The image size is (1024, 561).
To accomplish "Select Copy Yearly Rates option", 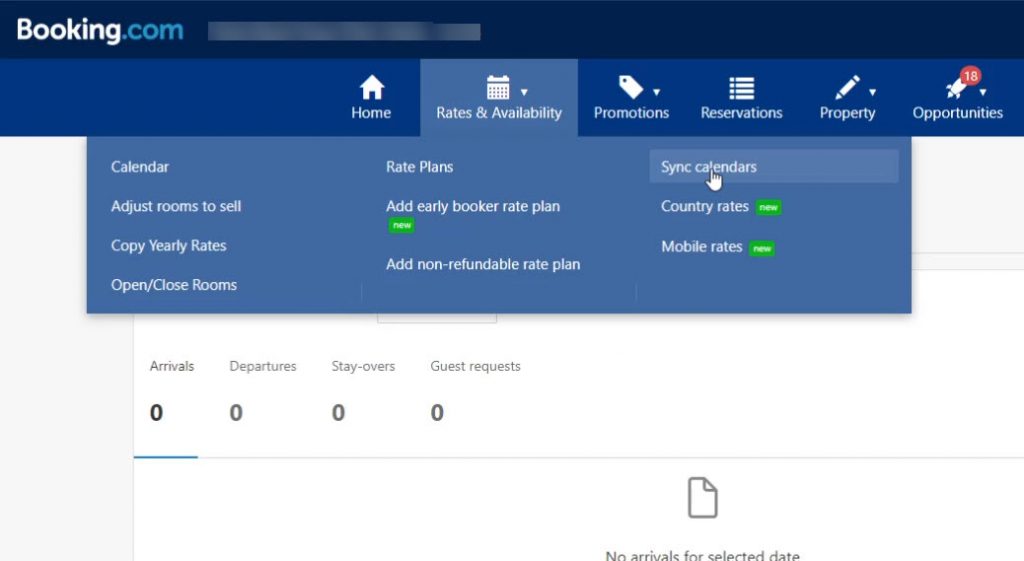I will pos(169,245).
